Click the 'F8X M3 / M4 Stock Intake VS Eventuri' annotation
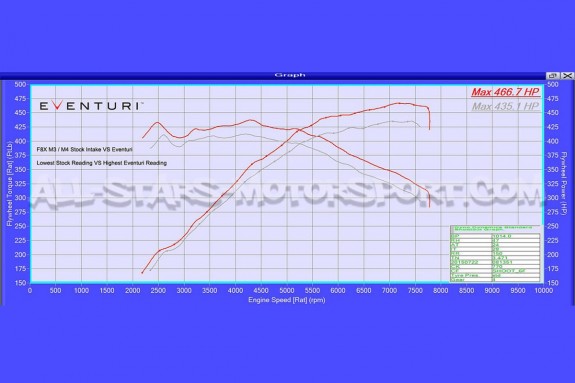Image resolution: width=575 pixels, height=383 pixels. [85, 149]
